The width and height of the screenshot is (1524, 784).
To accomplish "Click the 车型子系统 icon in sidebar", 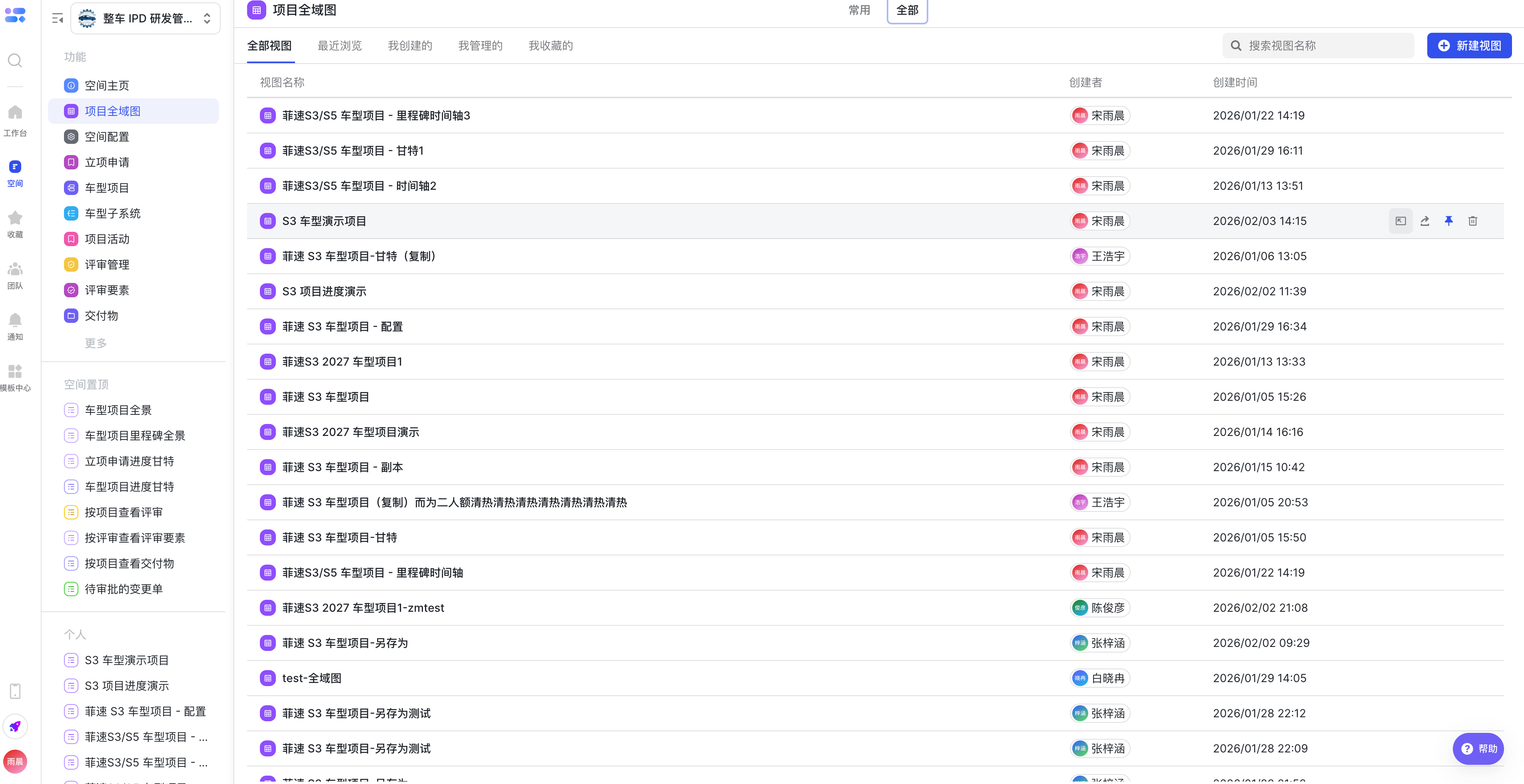I will pos(71,213).
